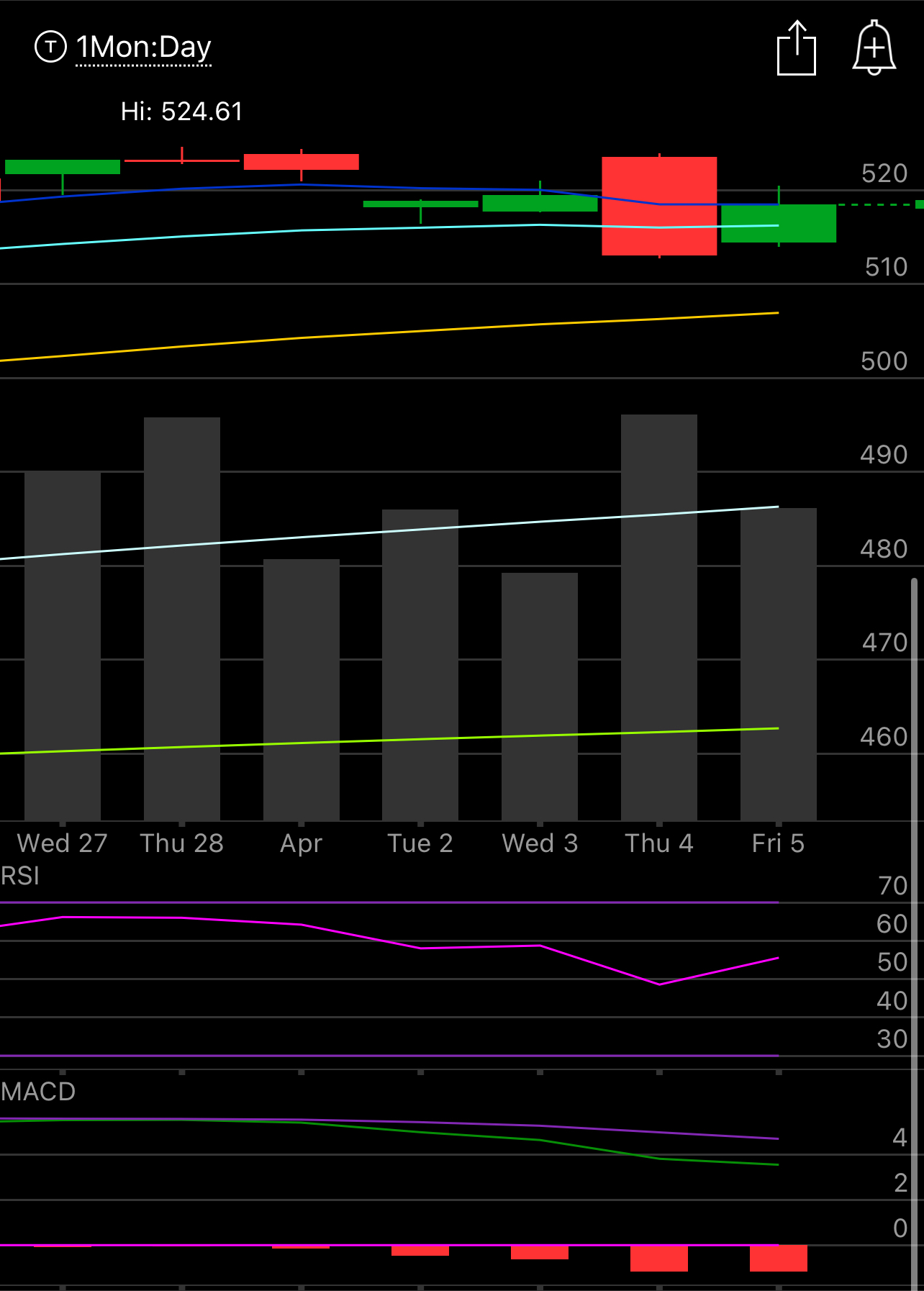Tap the vertical scrollbar on right edge

(915, 934)
